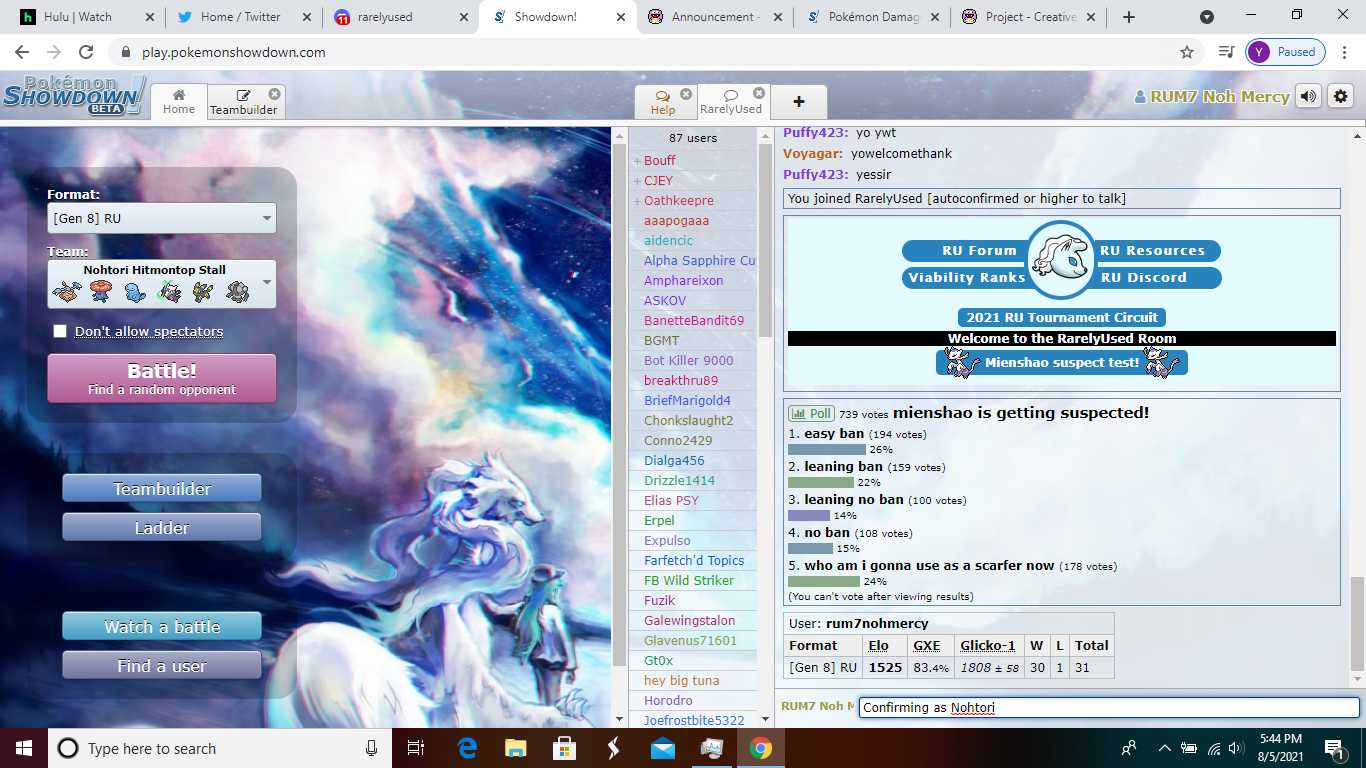This screenshot has width=1366, height=768.
Task: Close the Teambuilder tab
Action: point(274,93)
